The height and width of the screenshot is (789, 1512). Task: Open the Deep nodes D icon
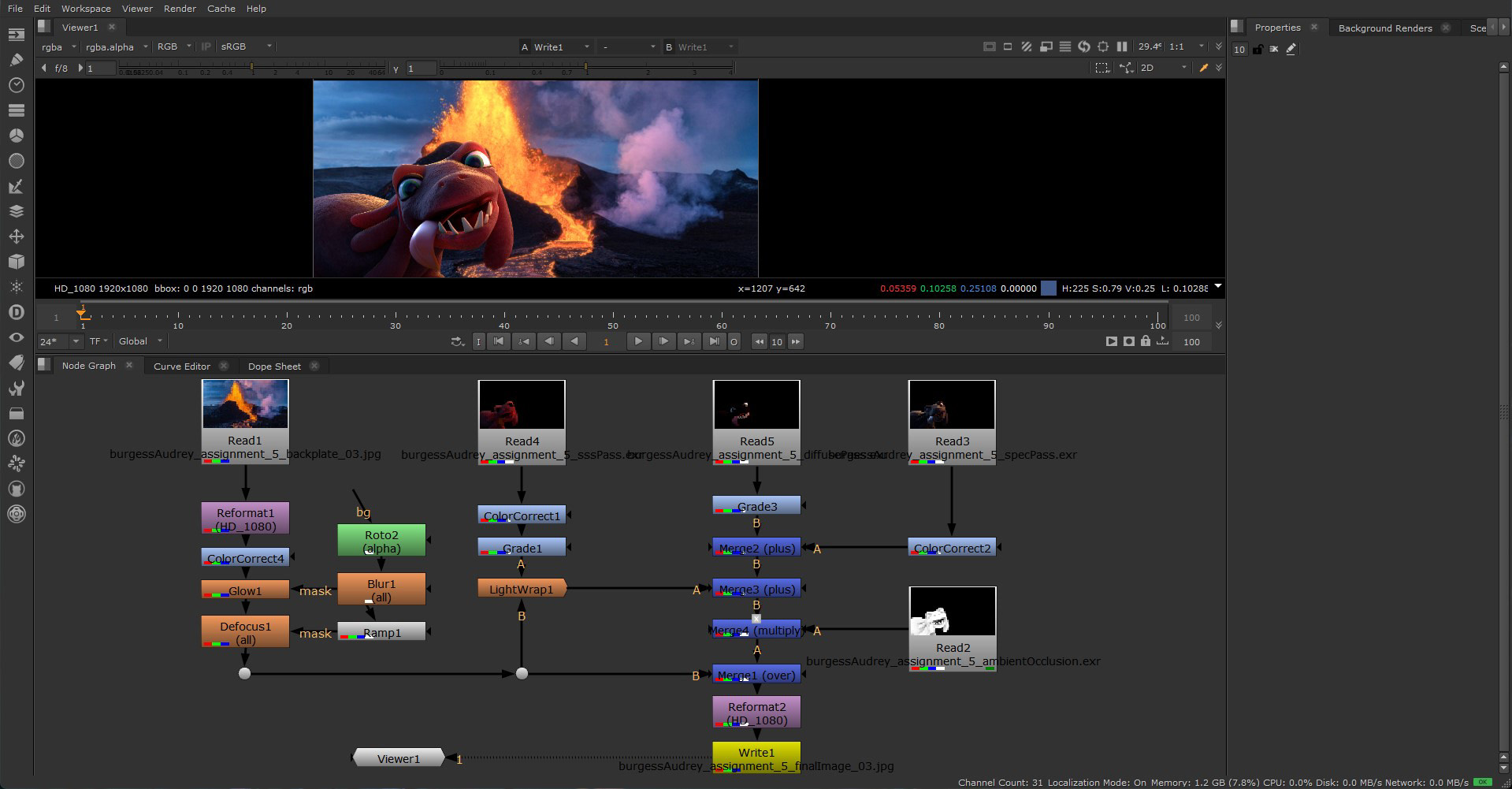16,312
